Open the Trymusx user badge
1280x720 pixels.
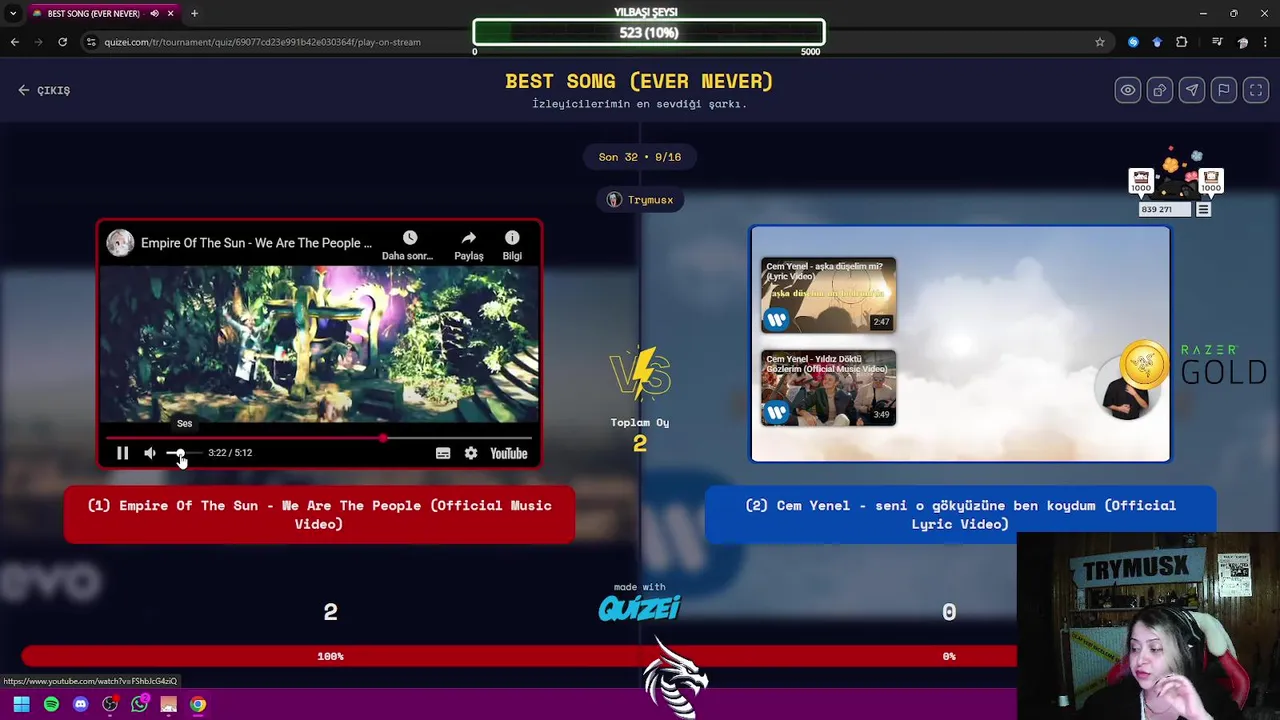coord(640,200)
